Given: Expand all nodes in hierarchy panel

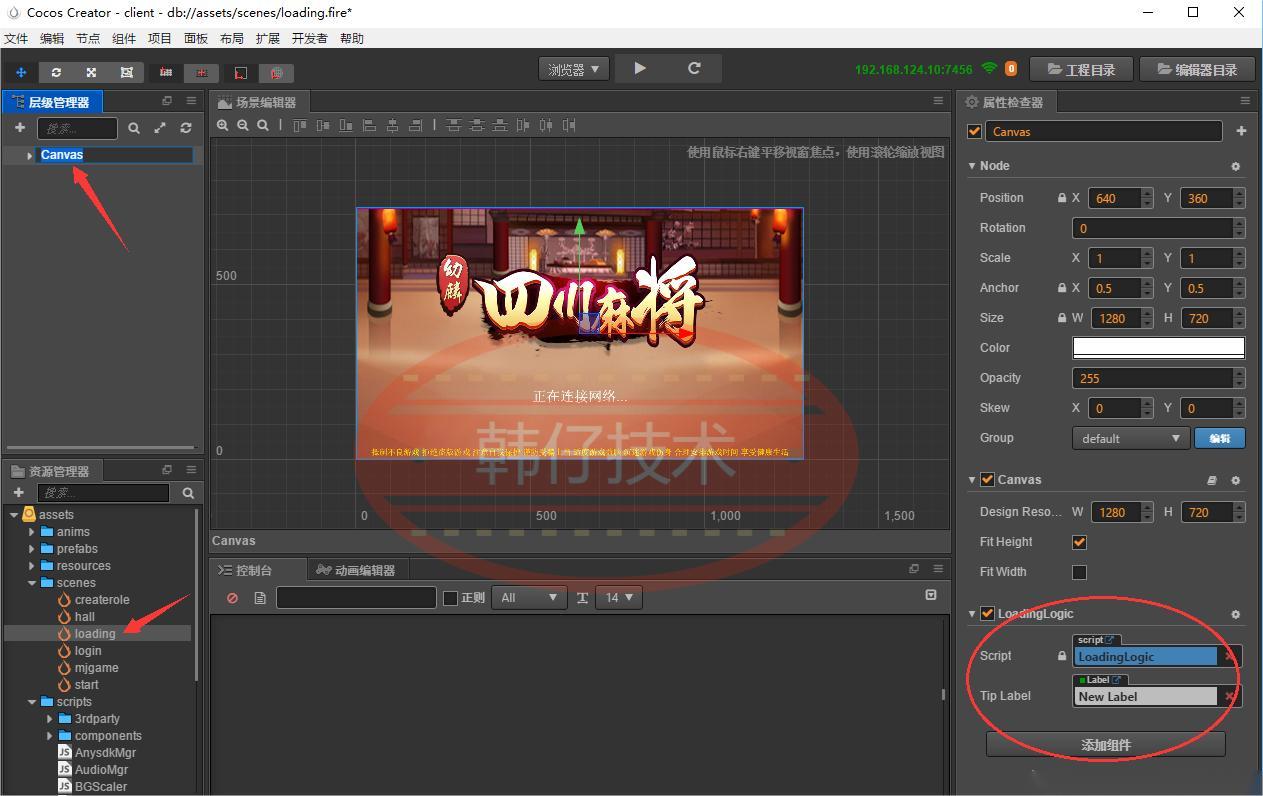Looking at the screenshot, I should click(160, 128).
